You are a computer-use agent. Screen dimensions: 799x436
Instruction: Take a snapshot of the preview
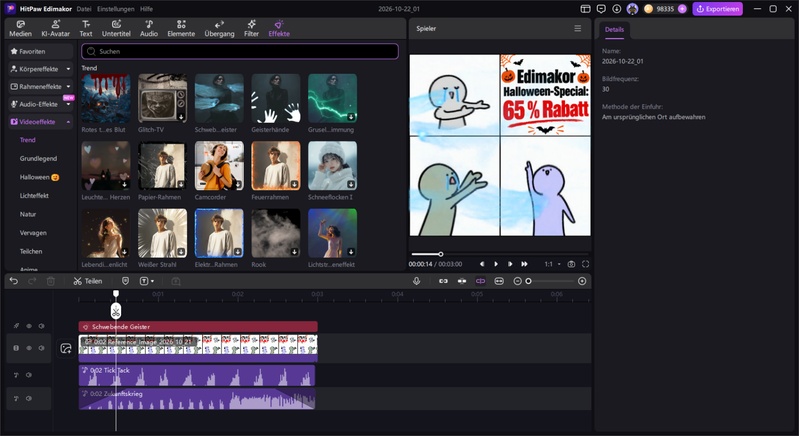(571, 264)
